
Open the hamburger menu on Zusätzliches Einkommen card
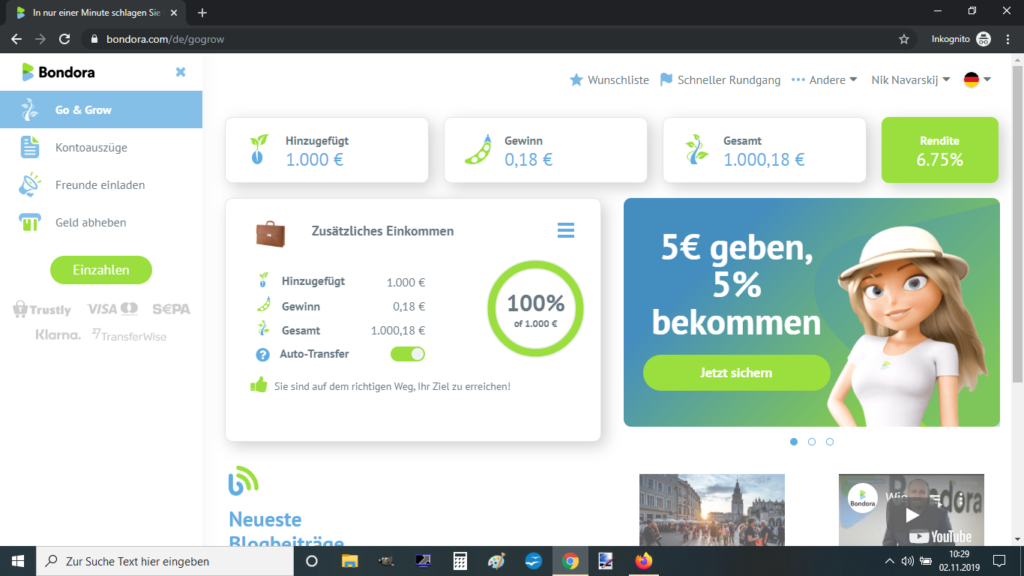(x=566, y=231)
